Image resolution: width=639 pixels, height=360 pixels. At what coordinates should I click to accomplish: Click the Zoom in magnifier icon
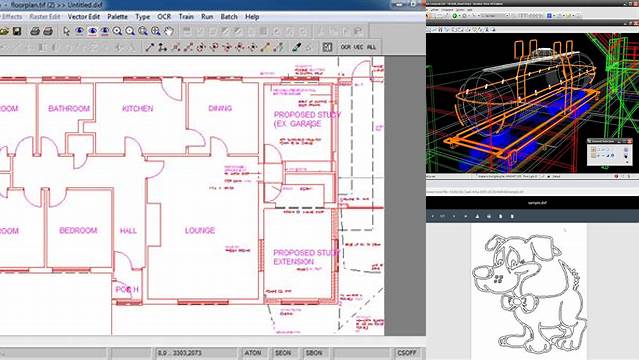tap(117, 31)
